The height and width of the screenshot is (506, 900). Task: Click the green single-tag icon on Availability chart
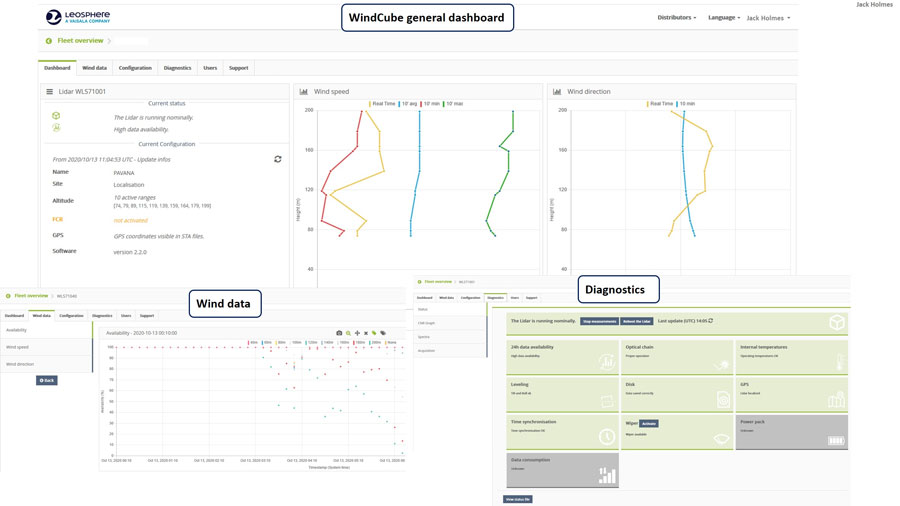pyautogui.click(x=374, y=333)
